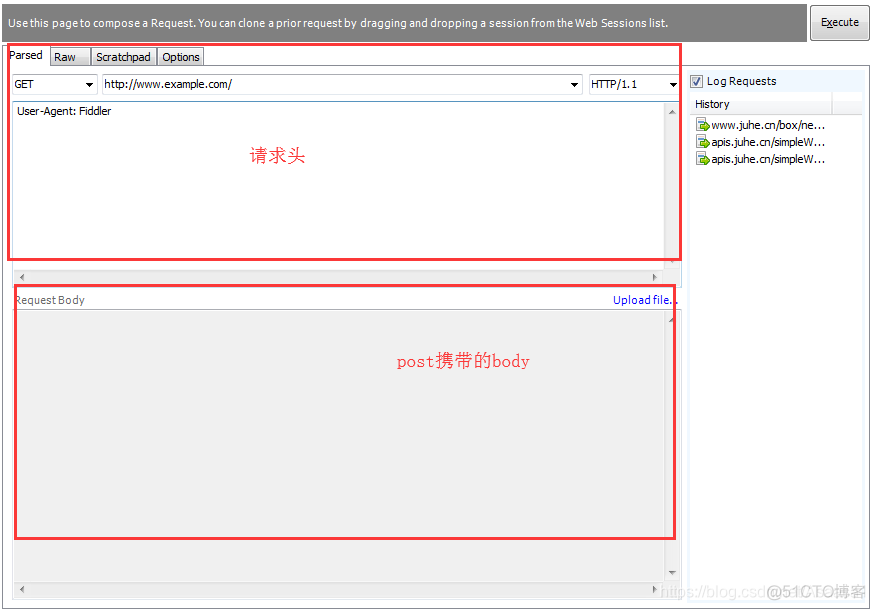
Task: Click inside the Request Body text area
Action: click(x=338, y=446)
